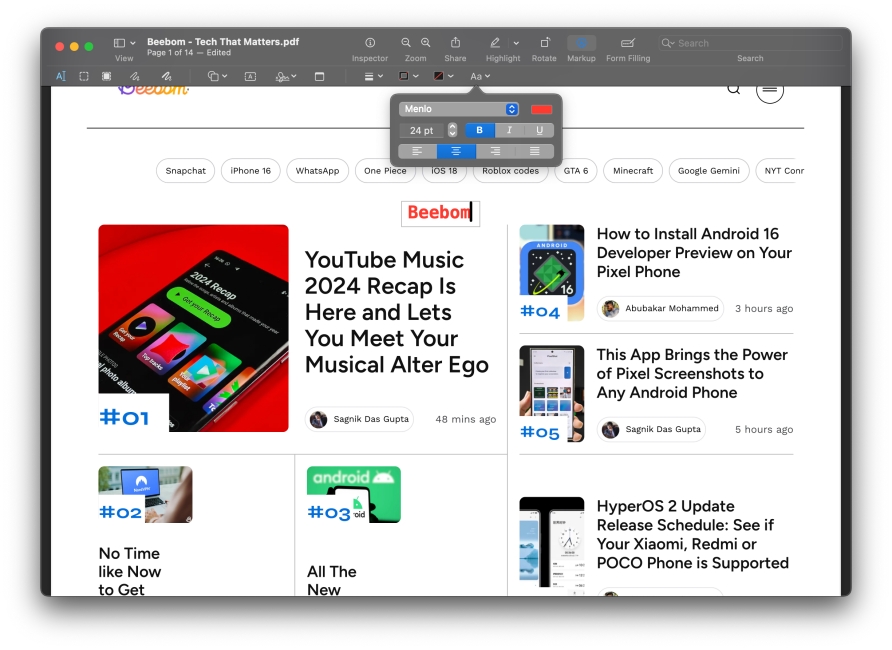Viewport: 892px width, 650px height.
Task: Open the page hamburger menu icon
Action: pyautogui.click(x=770, y=90)
